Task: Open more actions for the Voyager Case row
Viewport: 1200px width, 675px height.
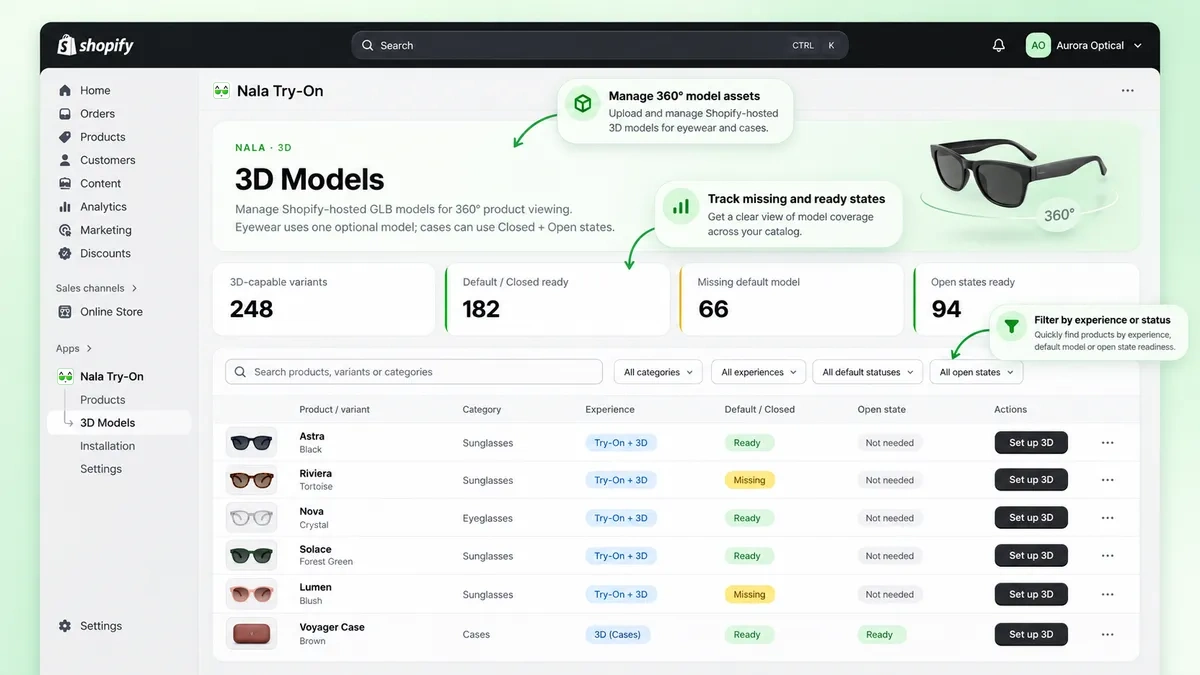Action: (1107, 634)
